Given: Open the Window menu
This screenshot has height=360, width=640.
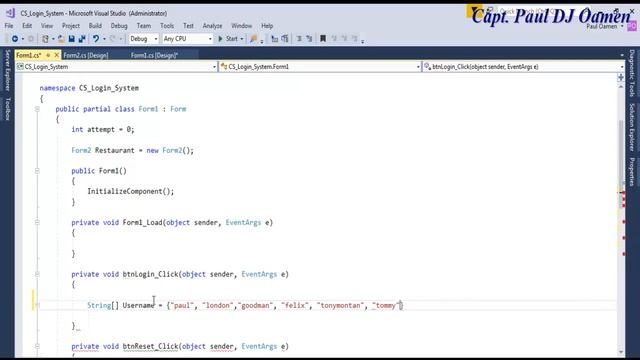Looking at the screenshot, I should pyautogui.click(x=242, y=26).
